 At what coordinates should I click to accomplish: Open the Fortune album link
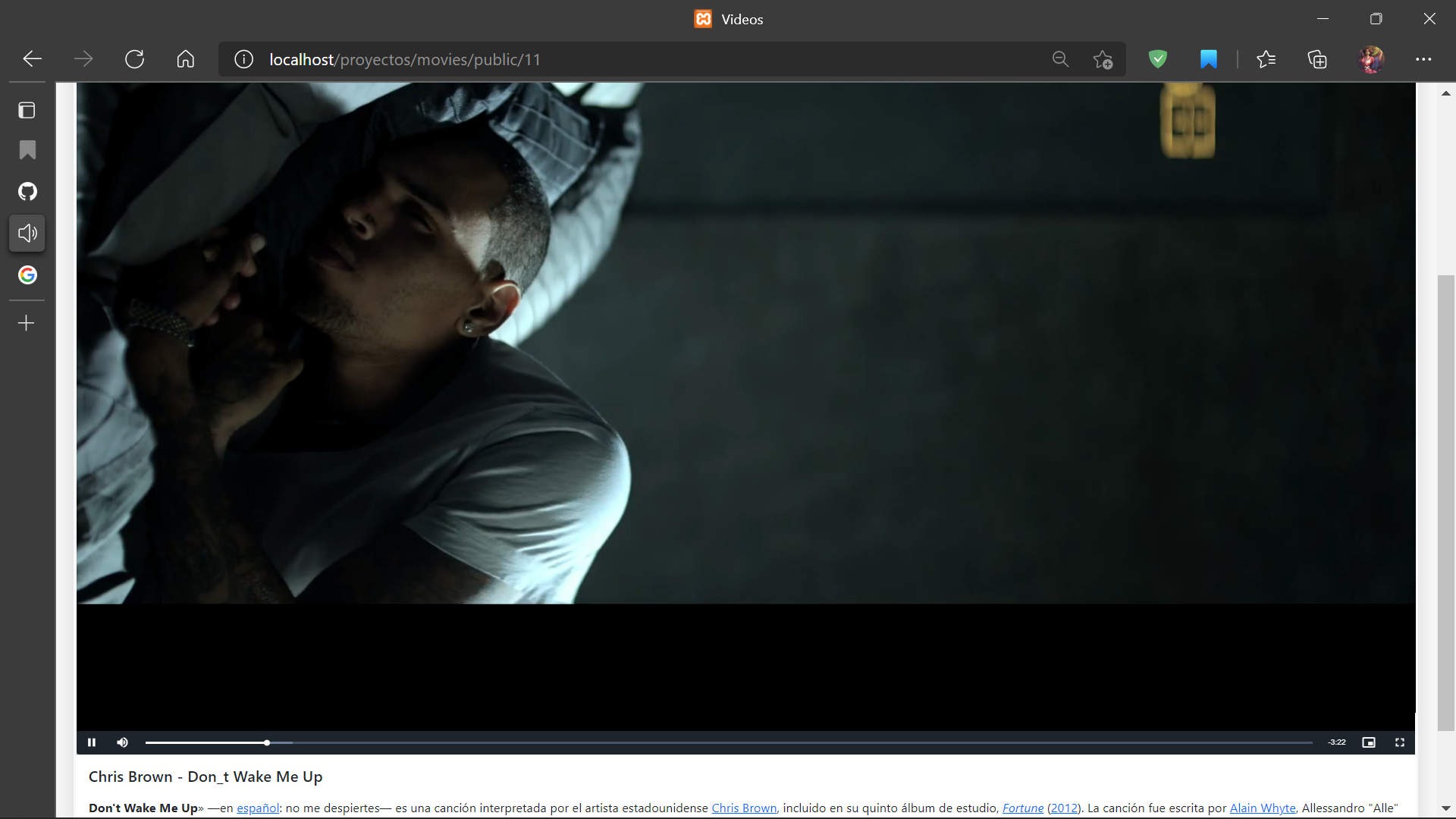tap(1022, 808)
